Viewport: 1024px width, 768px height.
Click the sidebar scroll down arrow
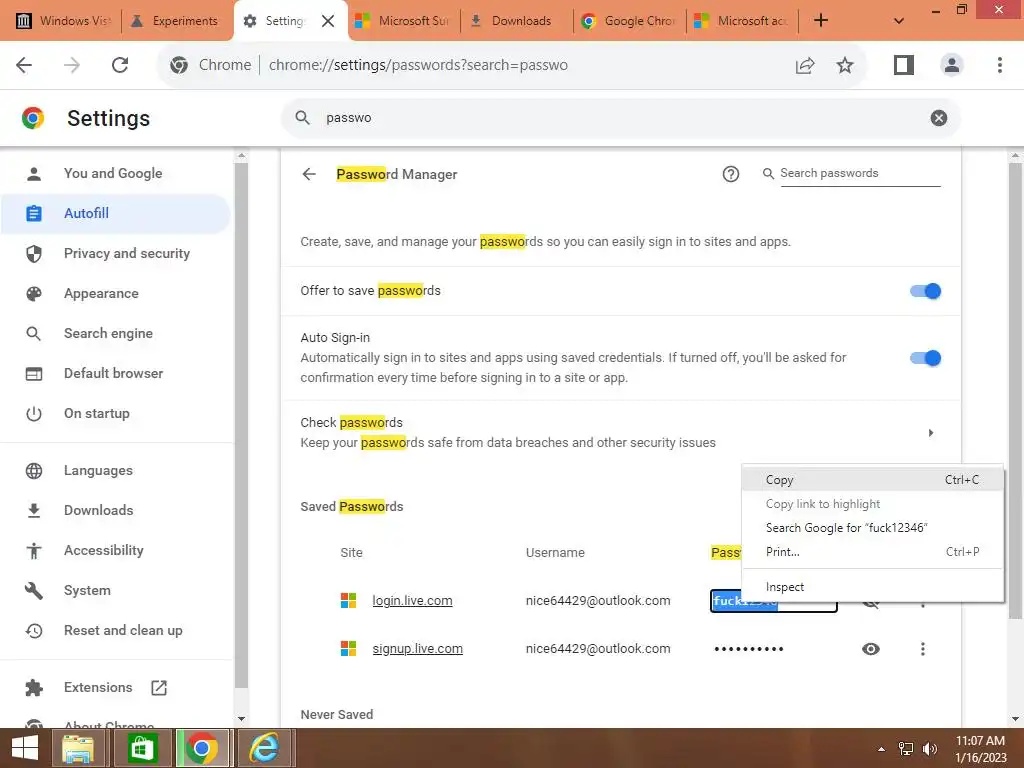241,718
